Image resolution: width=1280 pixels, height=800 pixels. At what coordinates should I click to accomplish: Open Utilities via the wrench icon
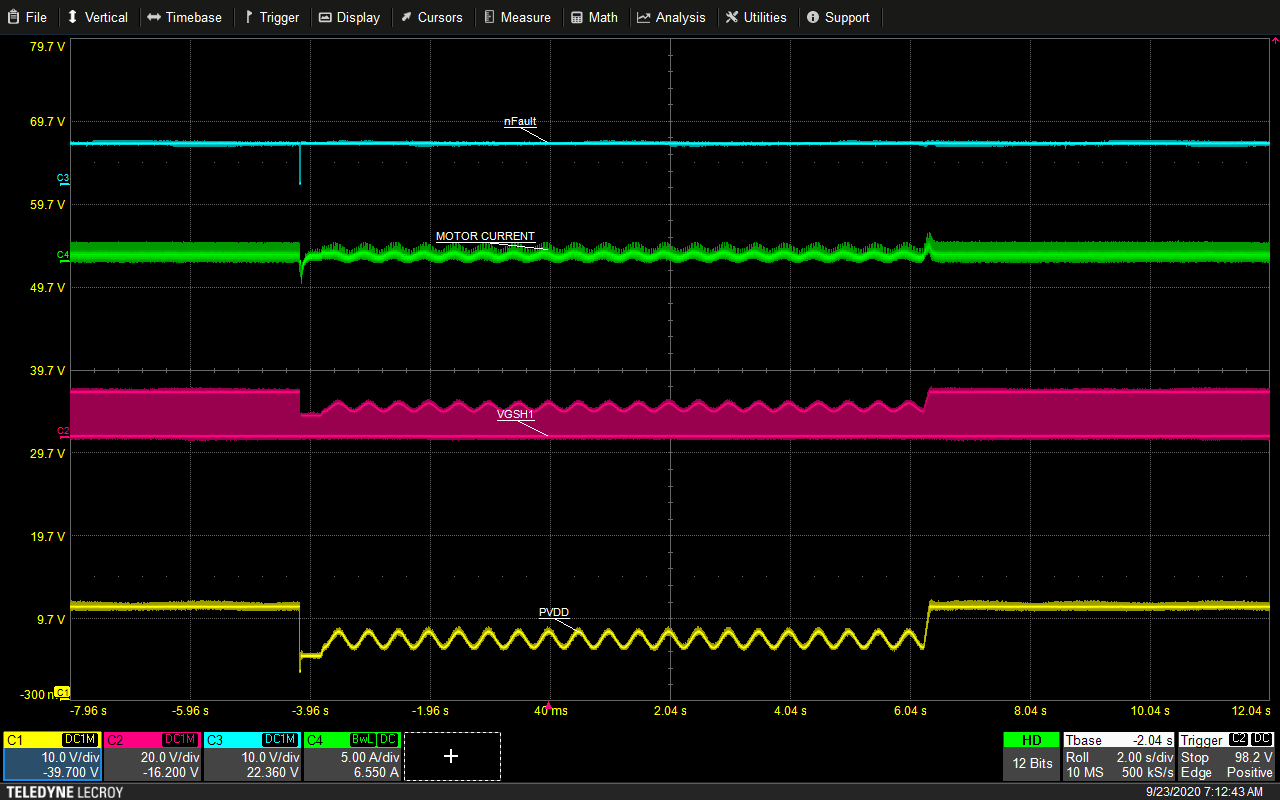click(730, 17)
